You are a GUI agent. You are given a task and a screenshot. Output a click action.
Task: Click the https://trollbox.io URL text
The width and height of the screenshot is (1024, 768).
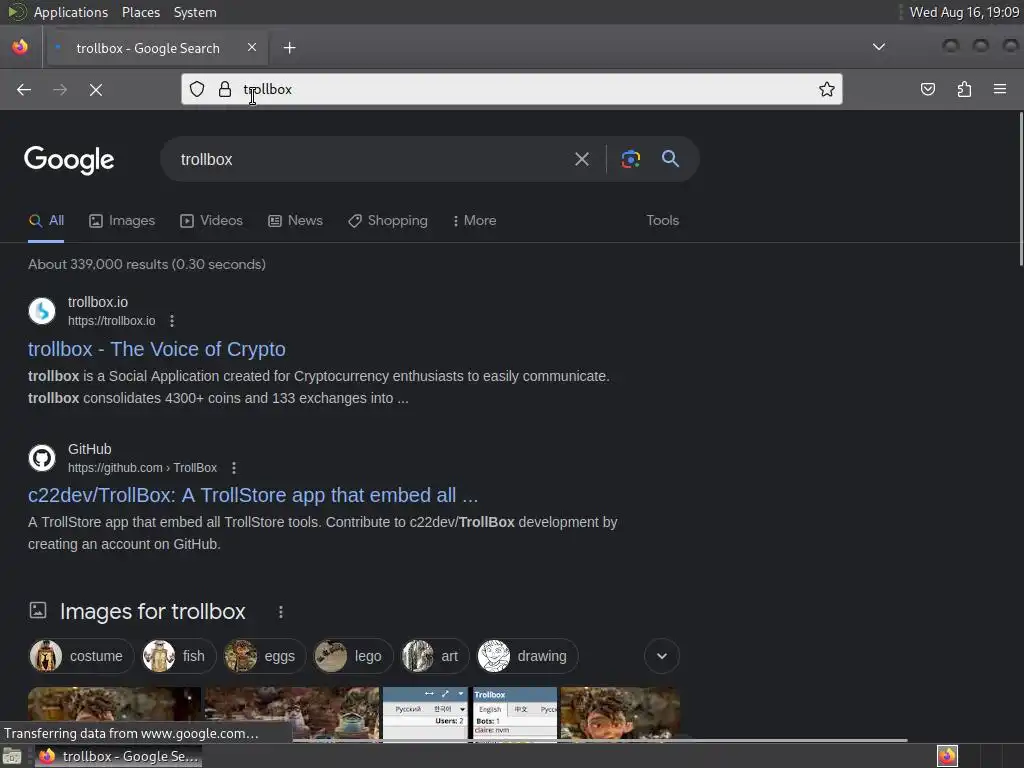point(112,321)
